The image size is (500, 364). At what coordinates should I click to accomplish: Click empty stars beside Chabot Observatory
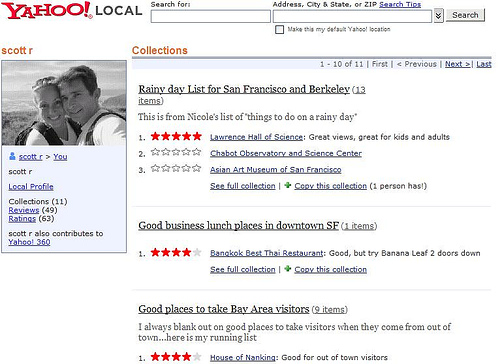pyautogui.click(x=176, y=152)
